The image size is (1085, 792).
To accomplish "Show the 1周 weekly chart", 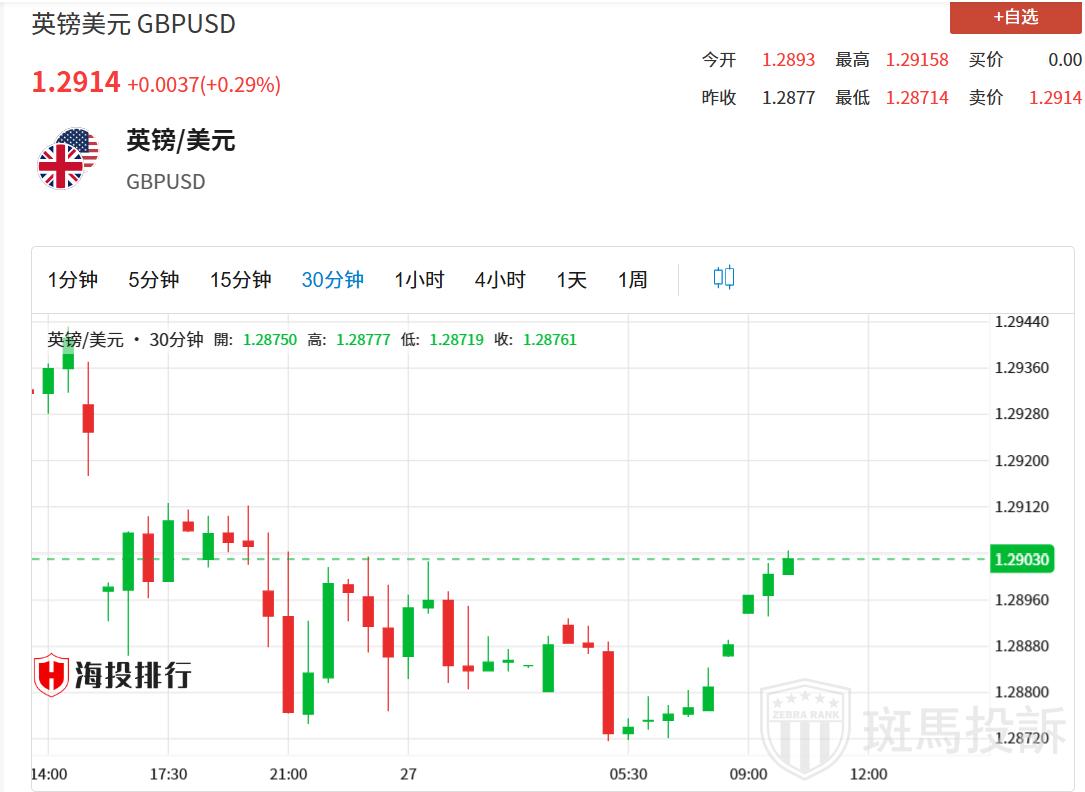I will pos(633,280).
